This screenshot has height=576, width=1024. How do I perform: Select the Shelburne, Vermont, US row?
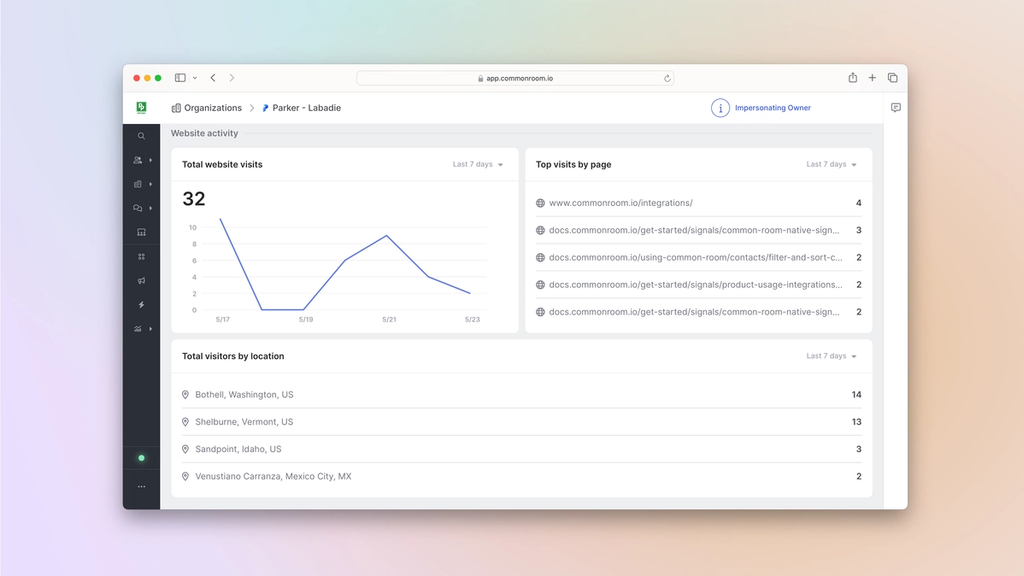[521, 422]
